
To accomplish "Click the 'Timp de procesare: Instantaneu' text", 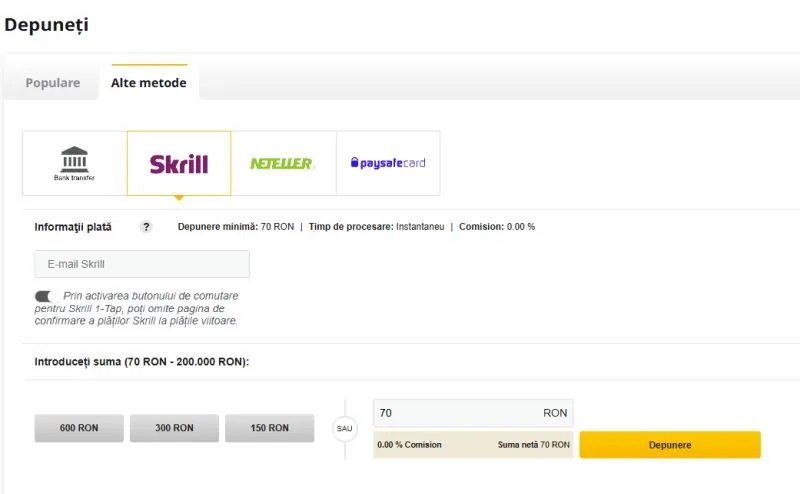I will click(x=377, y=227).
